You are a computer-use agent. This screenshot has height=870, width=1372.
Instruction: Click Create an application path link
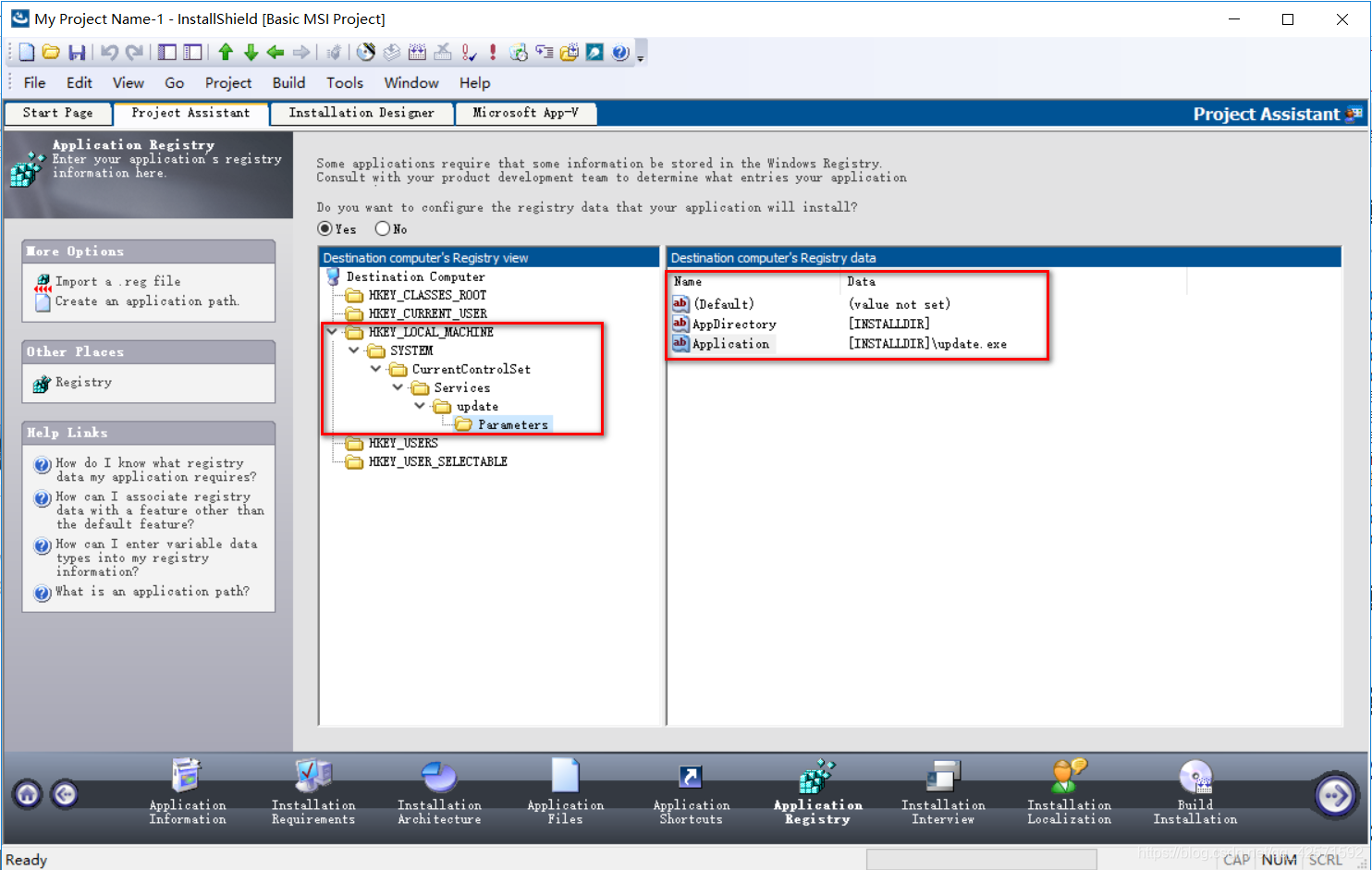[146, 301]
